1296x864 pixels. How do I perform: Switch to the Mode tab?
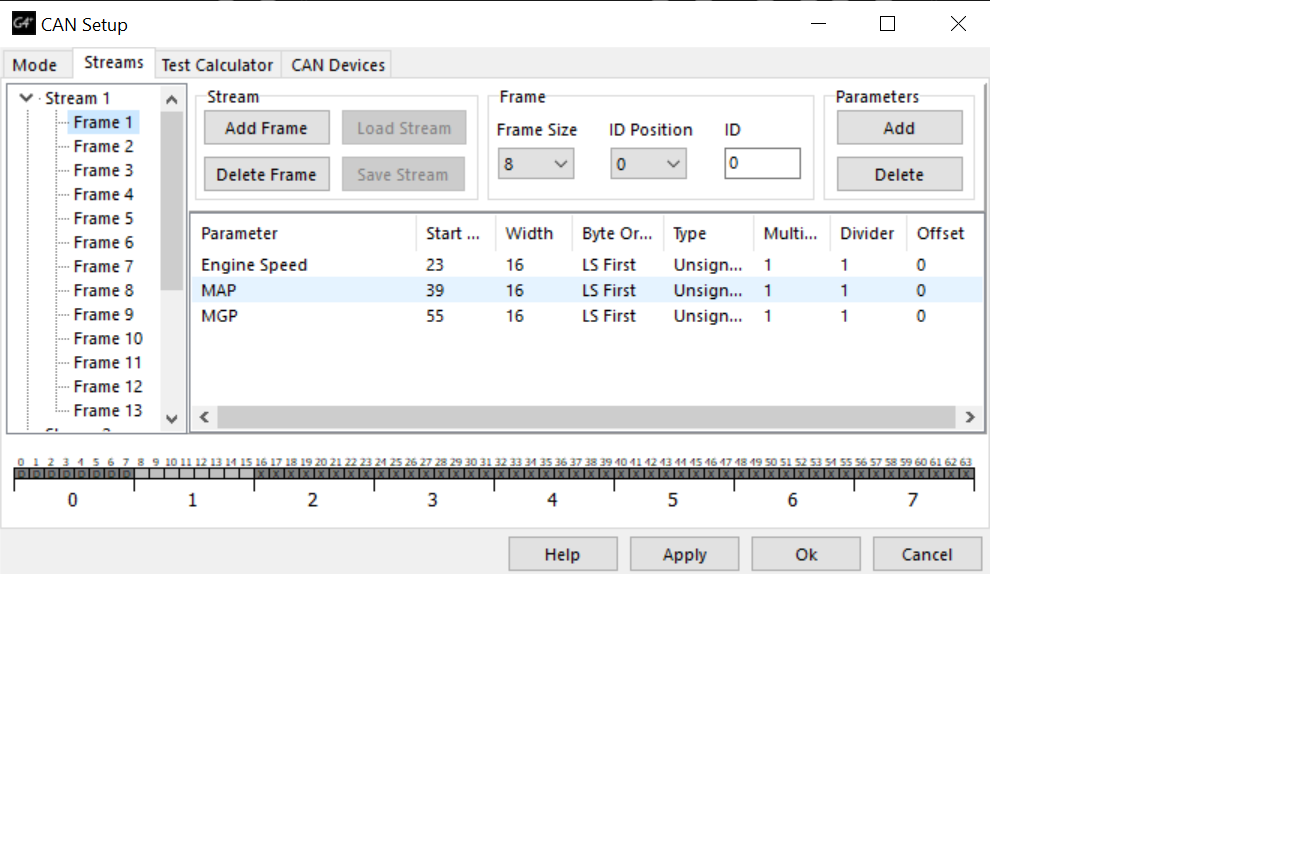pyautogui.click(x=35, y=65)
